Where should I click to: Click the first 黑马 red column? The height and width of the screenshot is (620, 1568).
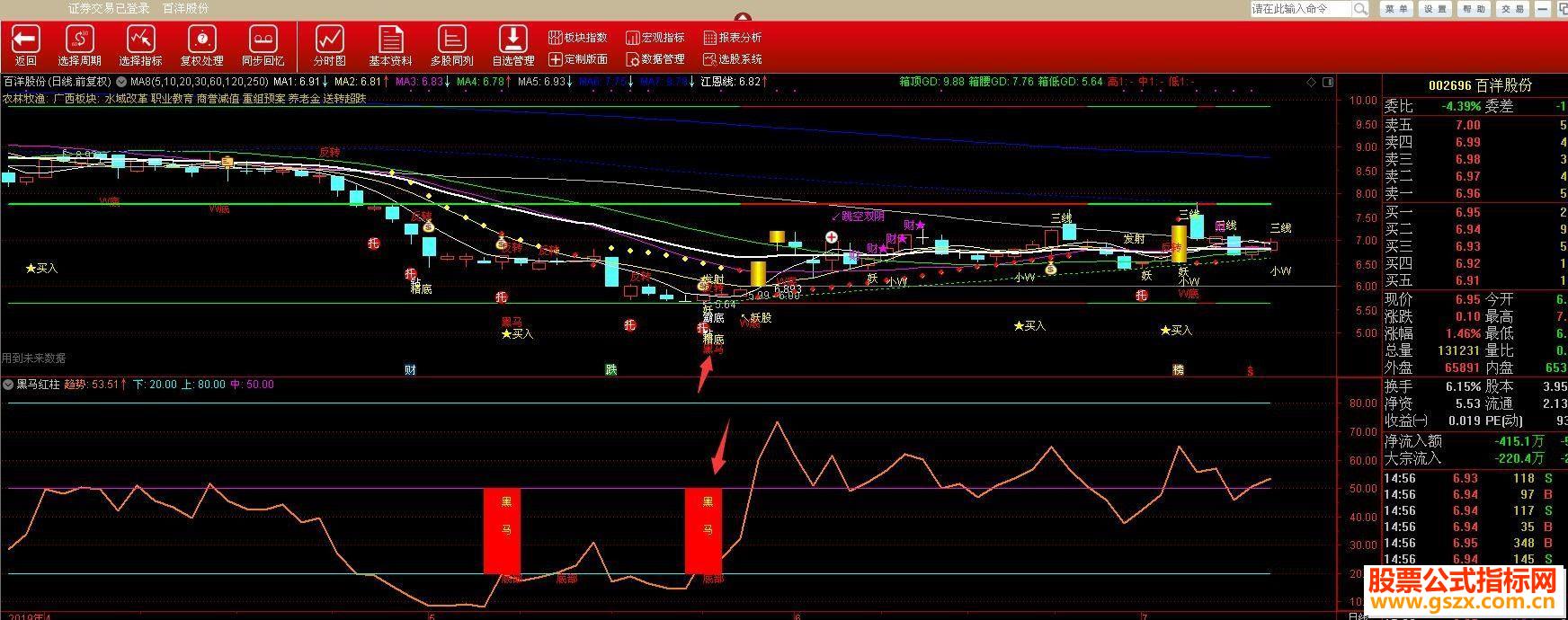point(502,530)
